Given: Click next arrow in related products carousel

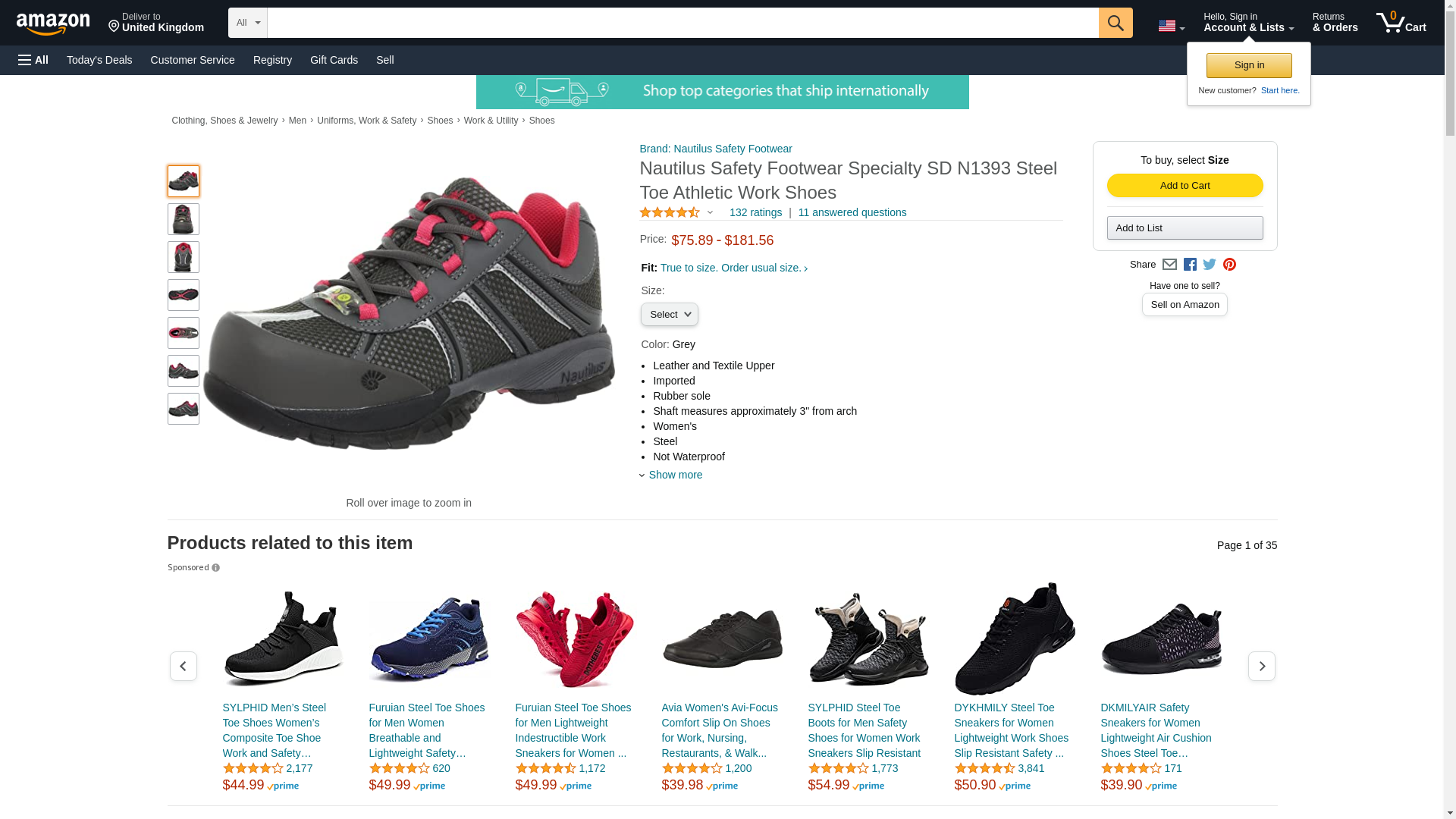Looking at the screenshot, I should (x=1261, y=666).
